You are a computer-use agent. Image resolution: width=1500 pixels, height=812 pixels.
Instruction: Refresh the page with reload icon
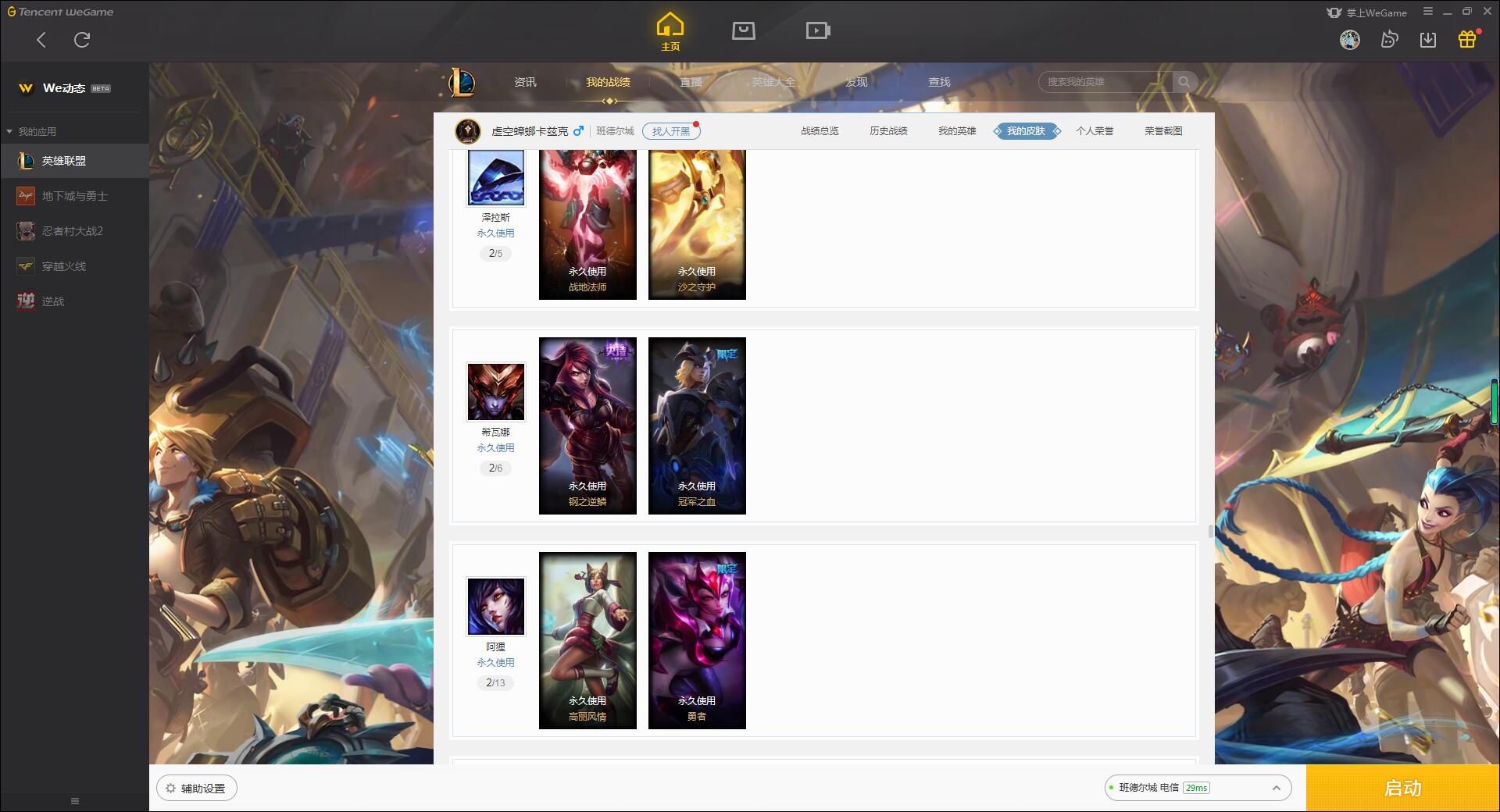(82, 40)
